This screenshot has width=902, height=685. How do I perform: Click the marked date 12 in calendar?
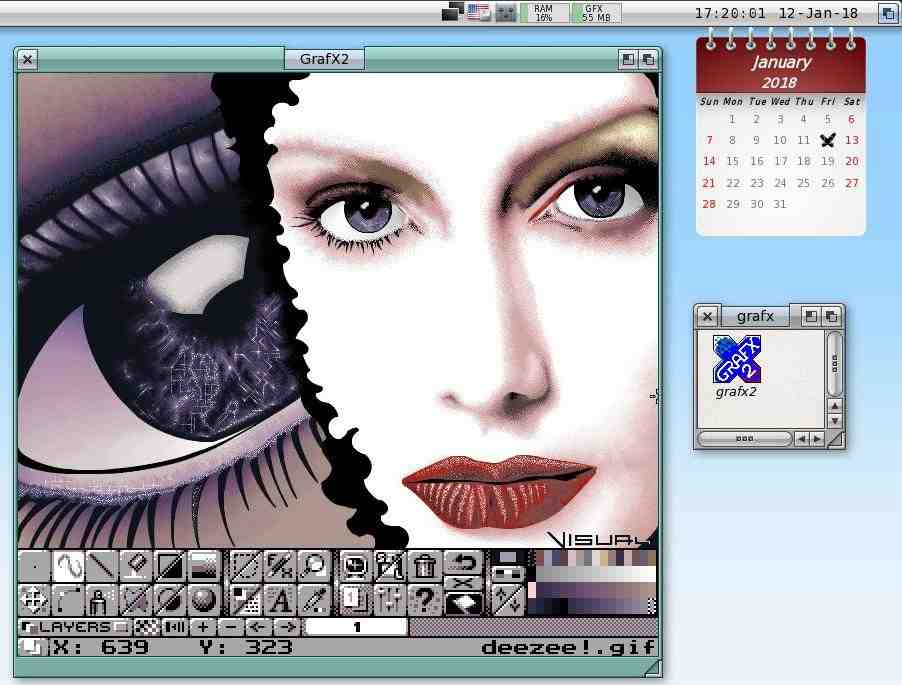(x=827, y=140)
